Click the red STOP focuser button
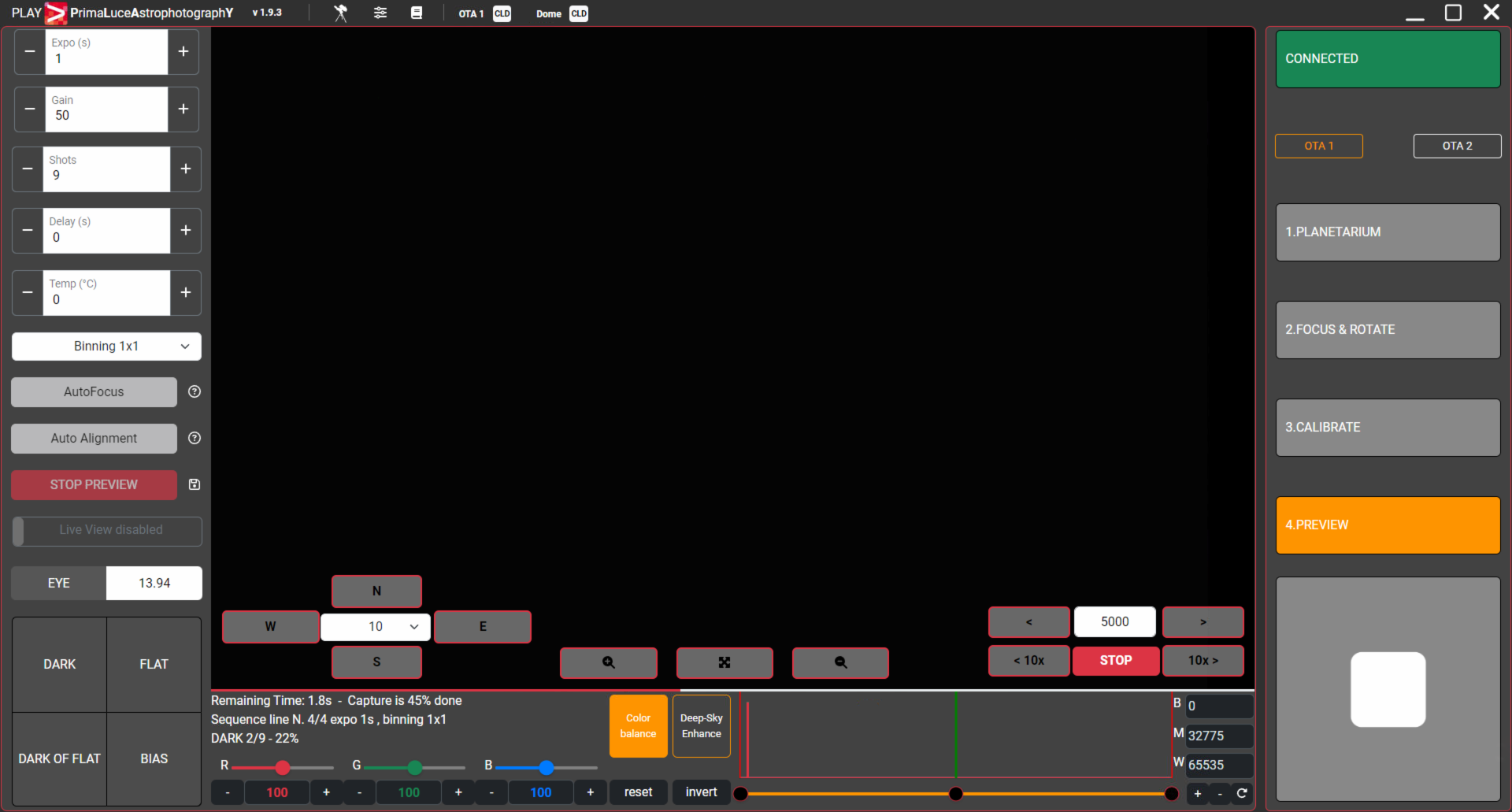The height and width of the screenshot is (812, 1512). coord(1116,661)
